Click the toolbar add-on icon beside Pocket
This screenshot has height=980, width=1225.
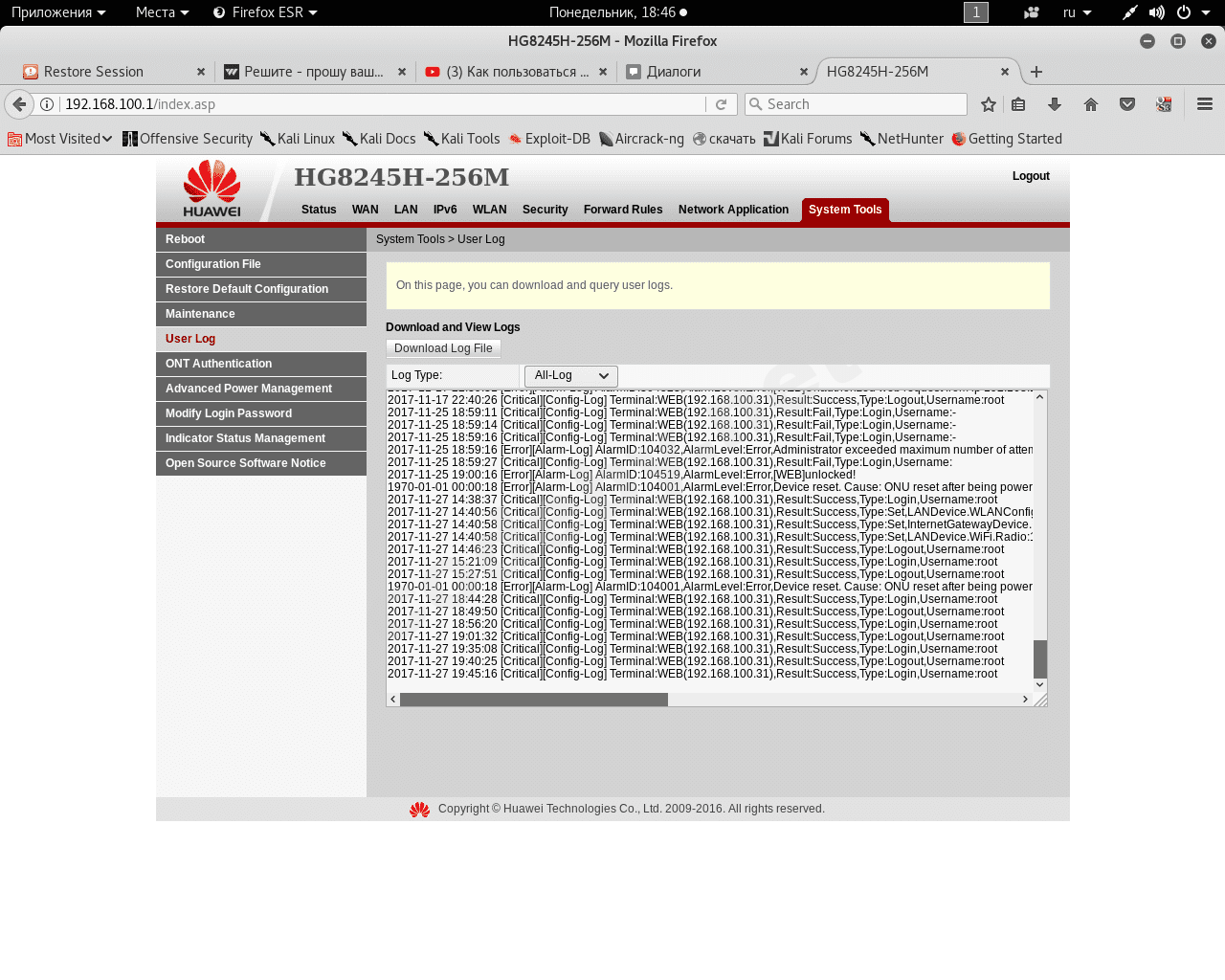click(x=1164, y=104)
